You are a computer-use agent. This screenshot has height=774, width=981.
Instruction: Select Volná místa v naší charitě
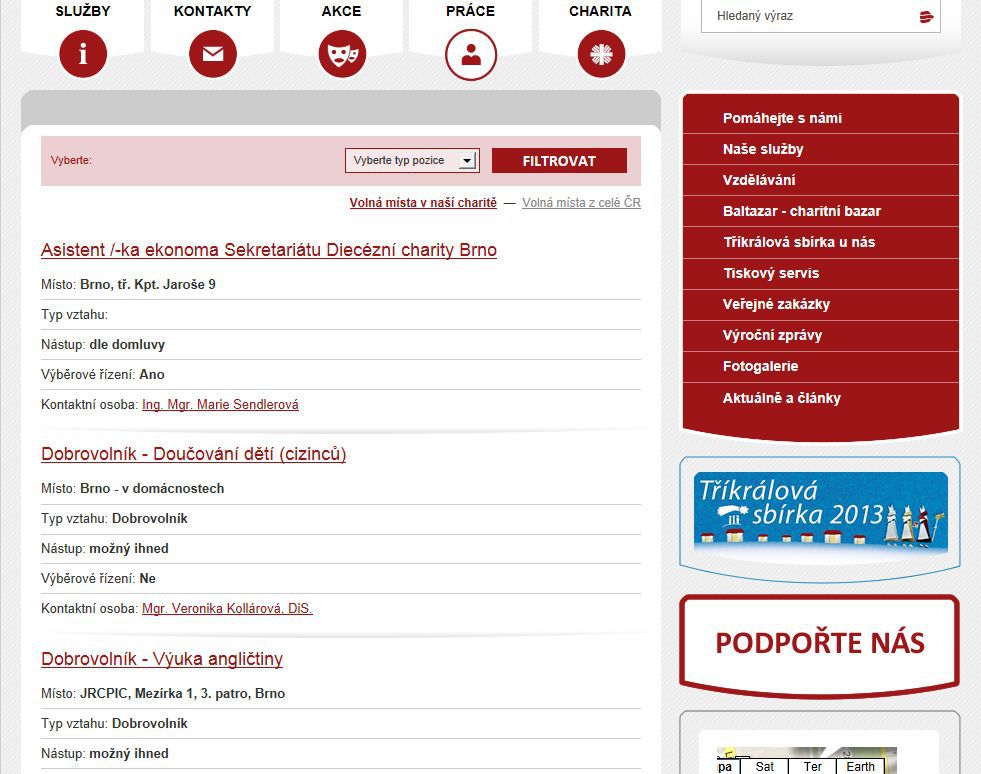(x=423, y=203)
